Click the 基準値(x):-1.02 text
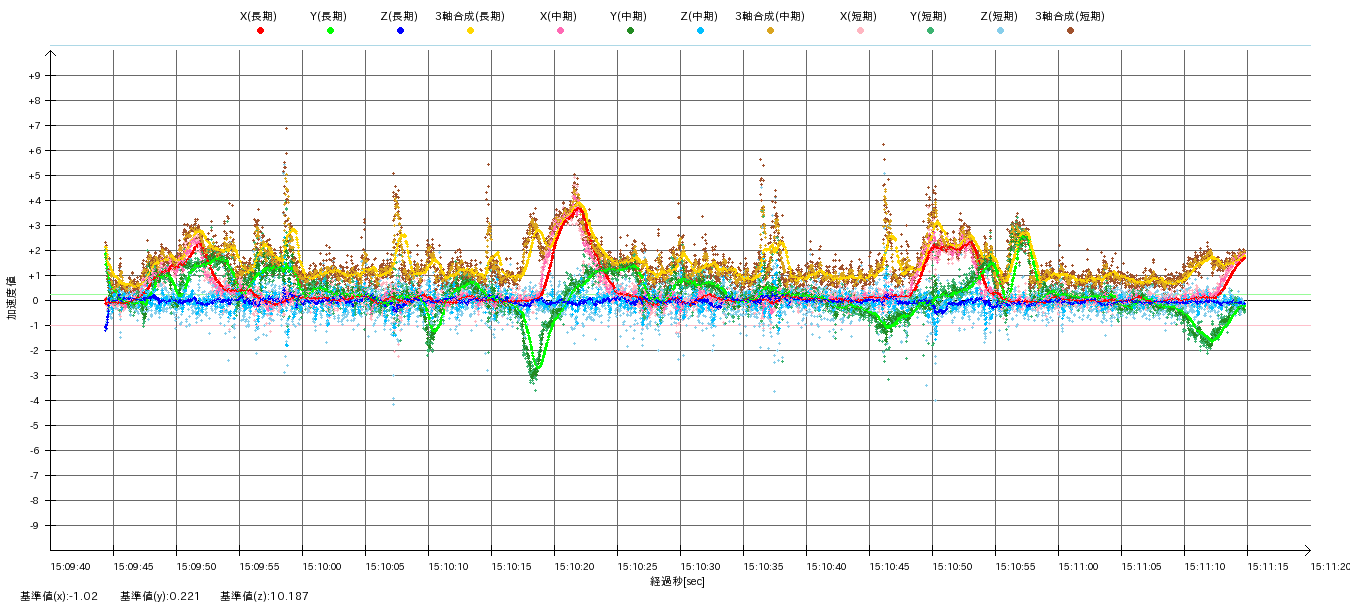1350x610 pixels. point(59,597)
